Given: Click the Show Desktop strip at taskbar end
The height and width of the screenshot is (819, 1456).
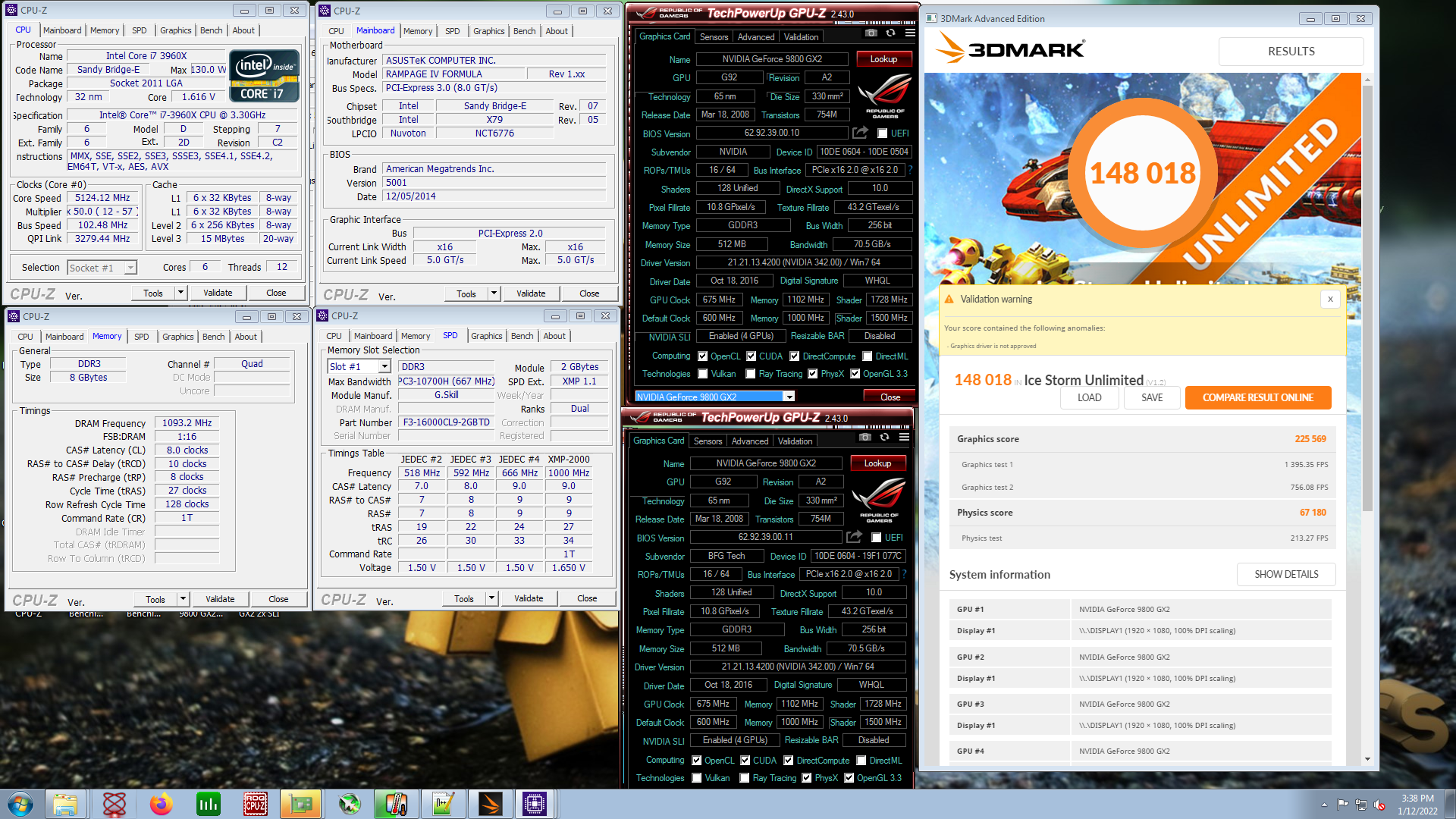Looking at the screenshot, I should click(x=1451, y=804).
